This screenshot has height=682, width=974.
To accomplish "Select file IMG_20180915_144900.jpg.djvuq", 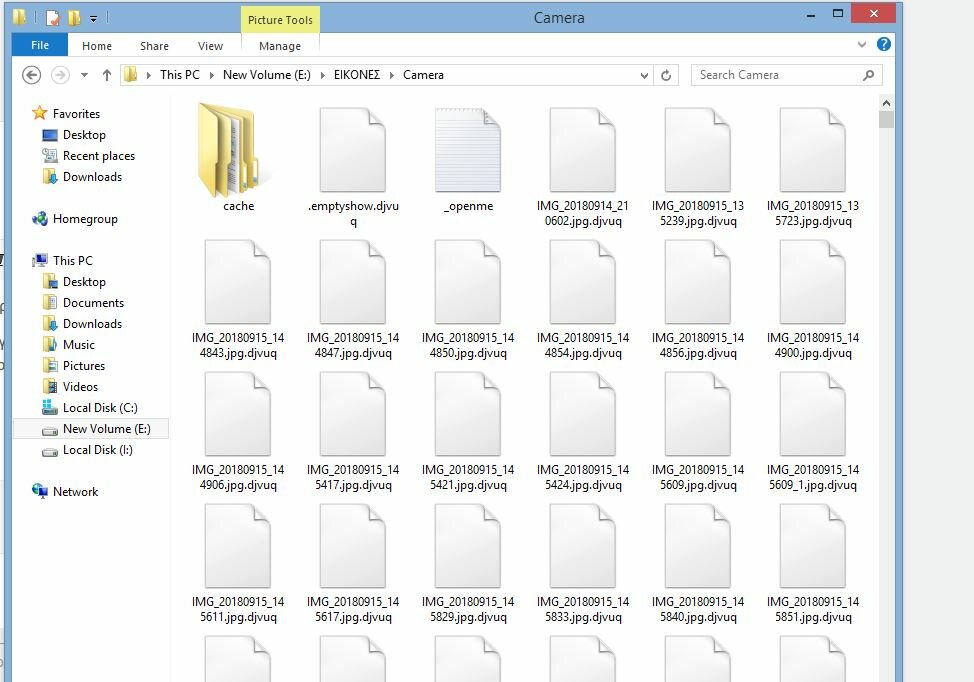I will [812, 298].
